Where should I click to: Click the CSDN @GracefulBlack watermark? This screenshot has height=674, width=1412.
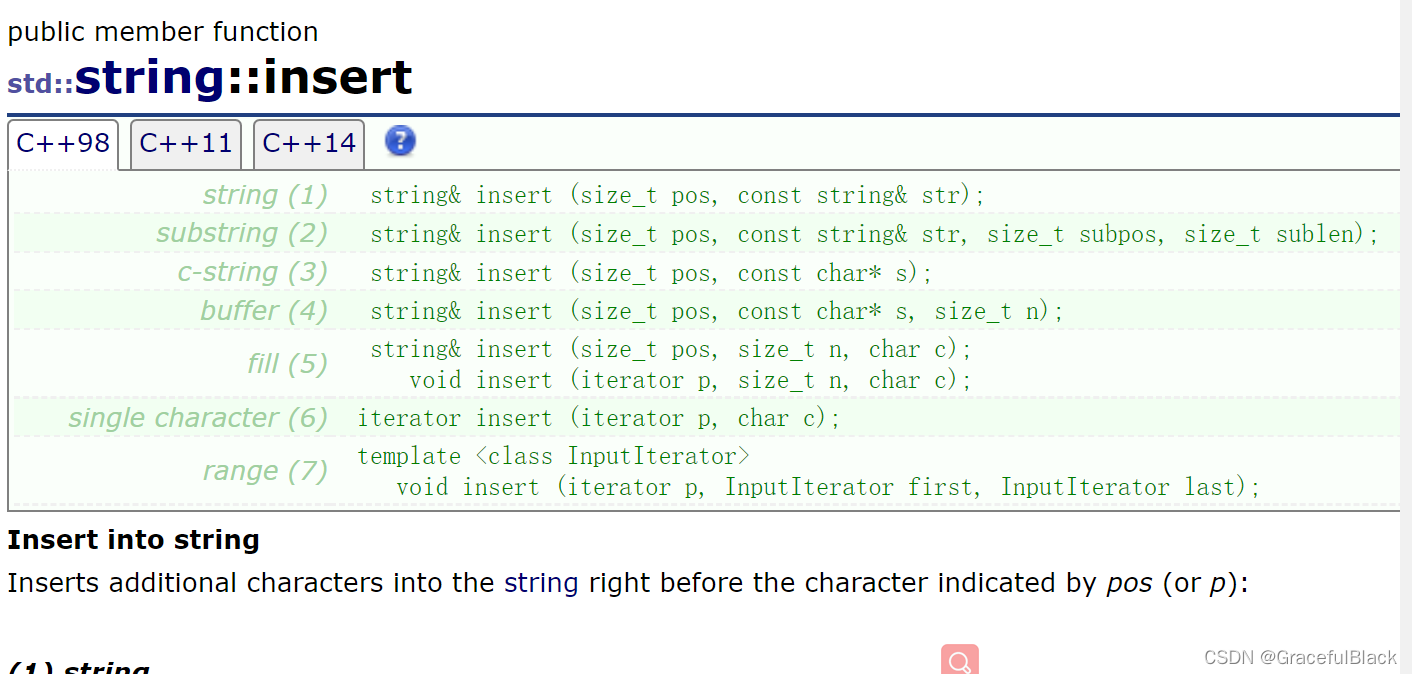[1300, 657]
